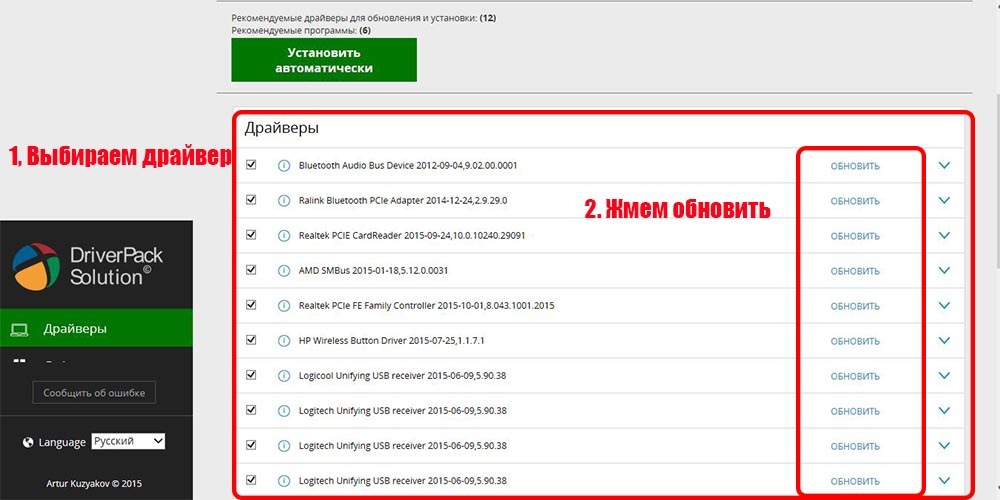
Task: Click the AMD SMBus 2015-01-18,5.12.0.0031 text
Action: 374,270
